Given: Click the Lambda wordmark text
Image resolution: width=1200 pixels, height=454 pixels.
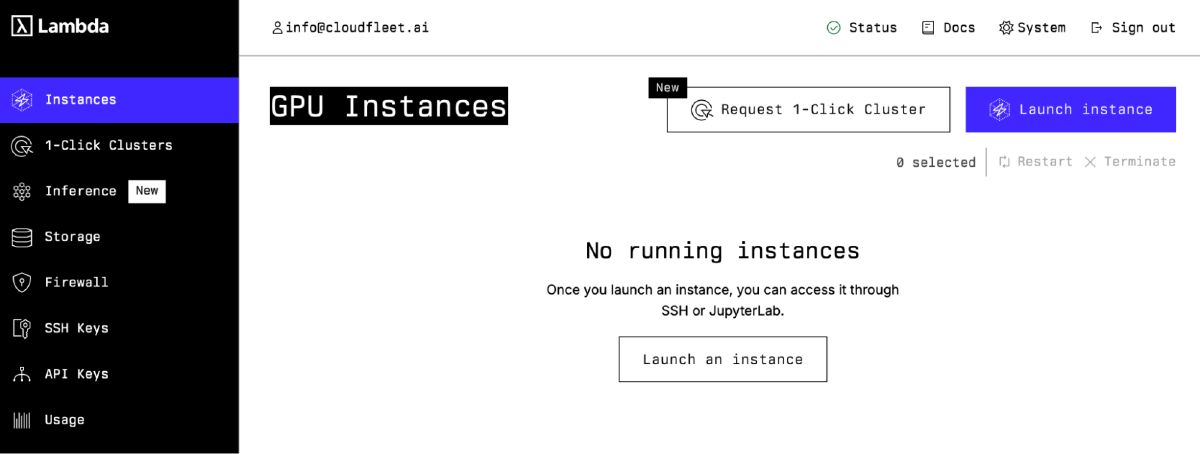Looking at the screenshot, I should tap(73, 27).
